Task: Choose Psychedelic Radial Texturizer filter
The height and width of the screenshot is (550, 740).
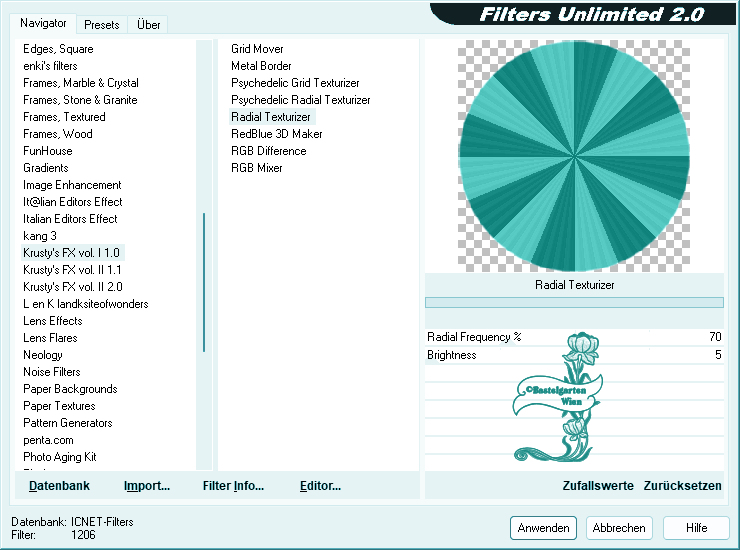Action: [x=301, y=100]
